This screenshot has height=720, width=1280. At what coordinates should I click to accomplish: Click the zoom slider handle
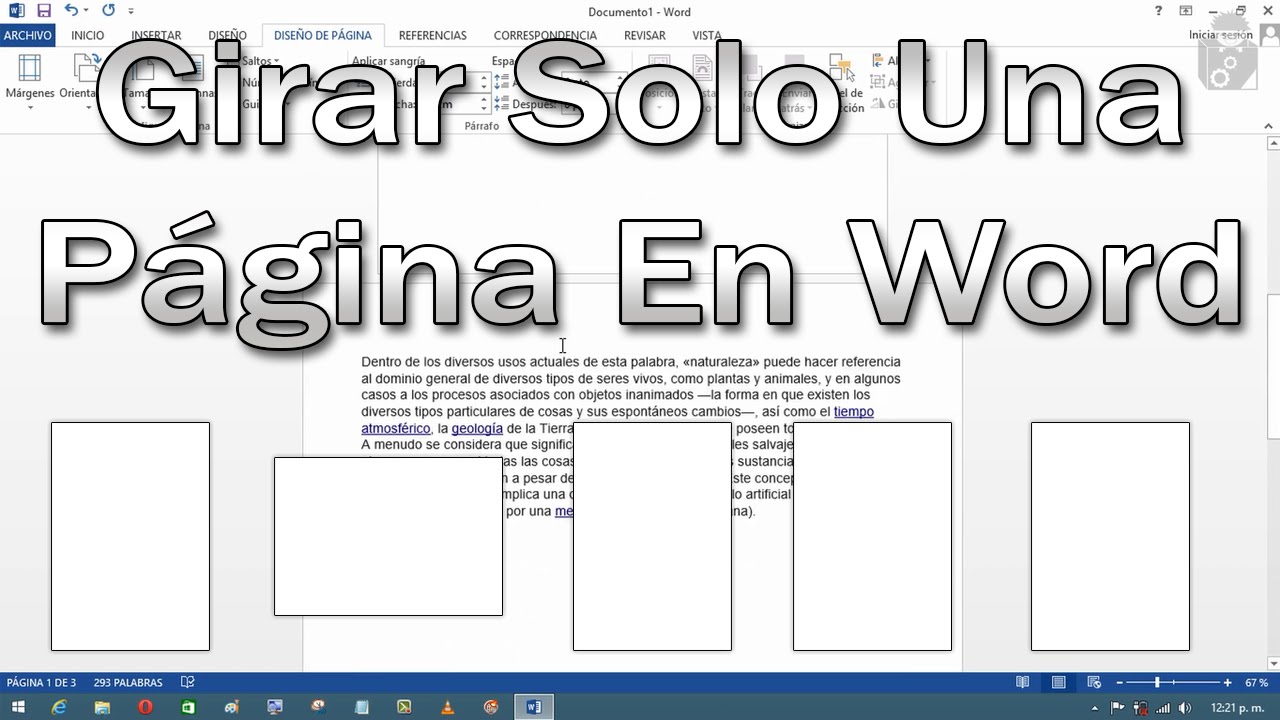point(1157,683)
